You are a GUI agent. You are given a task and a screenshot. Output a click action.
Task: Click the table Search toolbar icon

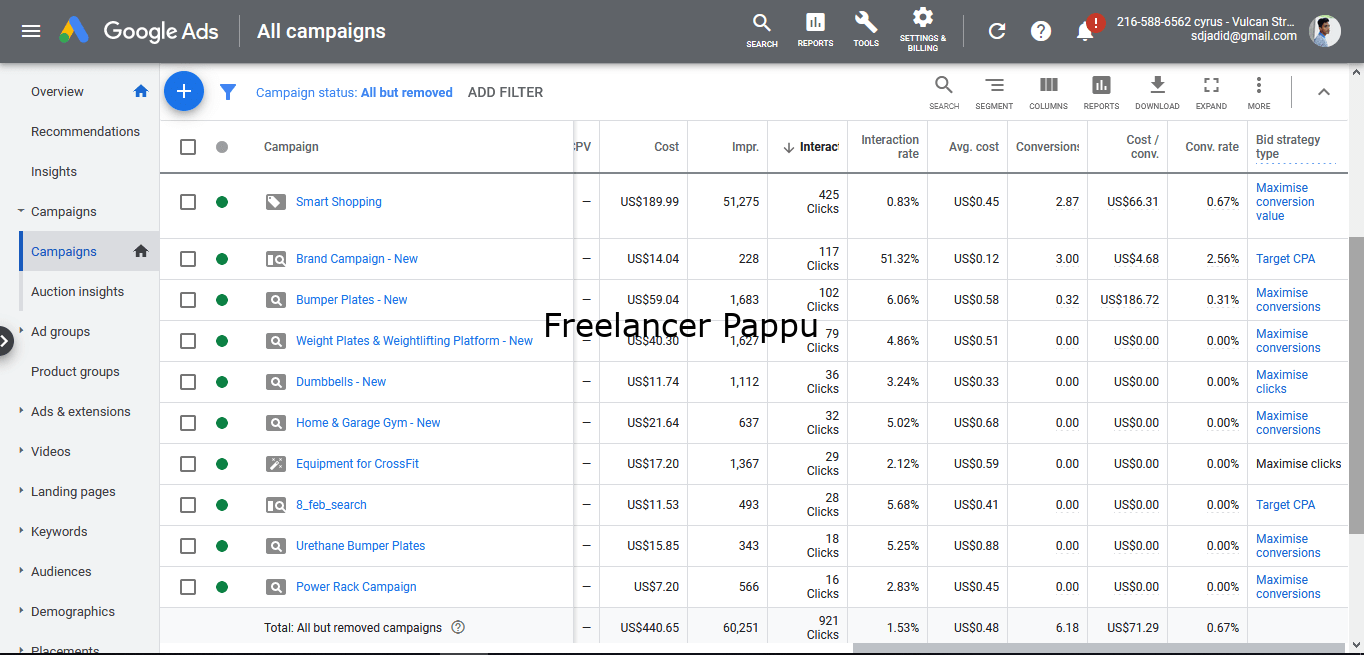click(x=944, y=92)
